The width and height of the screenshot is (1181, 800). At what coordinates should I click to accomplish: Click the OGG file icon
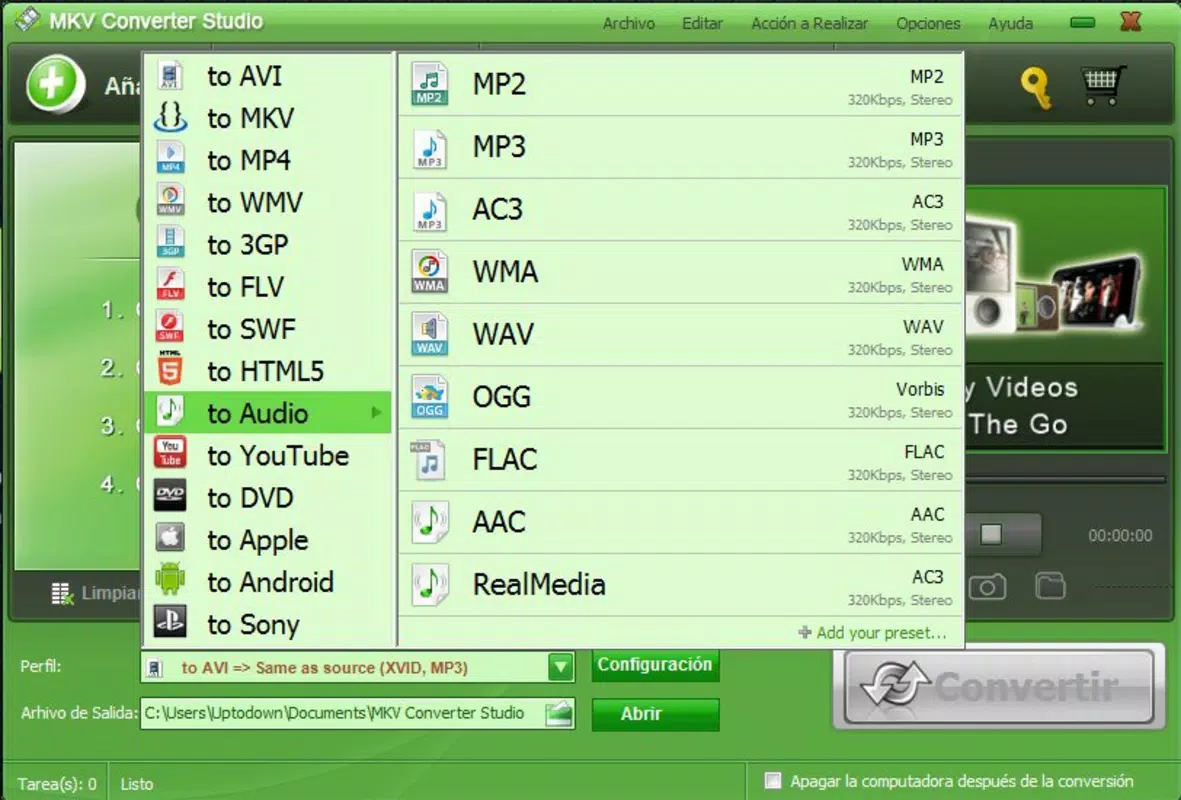coord(429,397)
